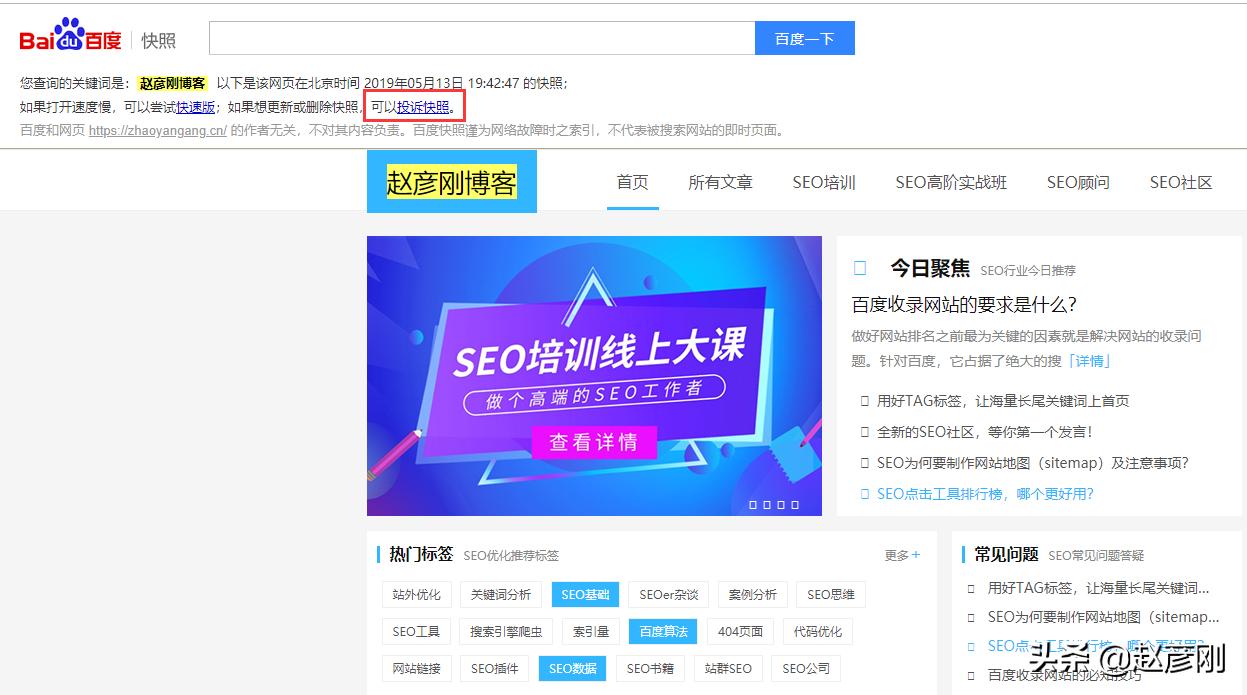Switch to the 所有文章 navigation tab

[x=720, y=182]
